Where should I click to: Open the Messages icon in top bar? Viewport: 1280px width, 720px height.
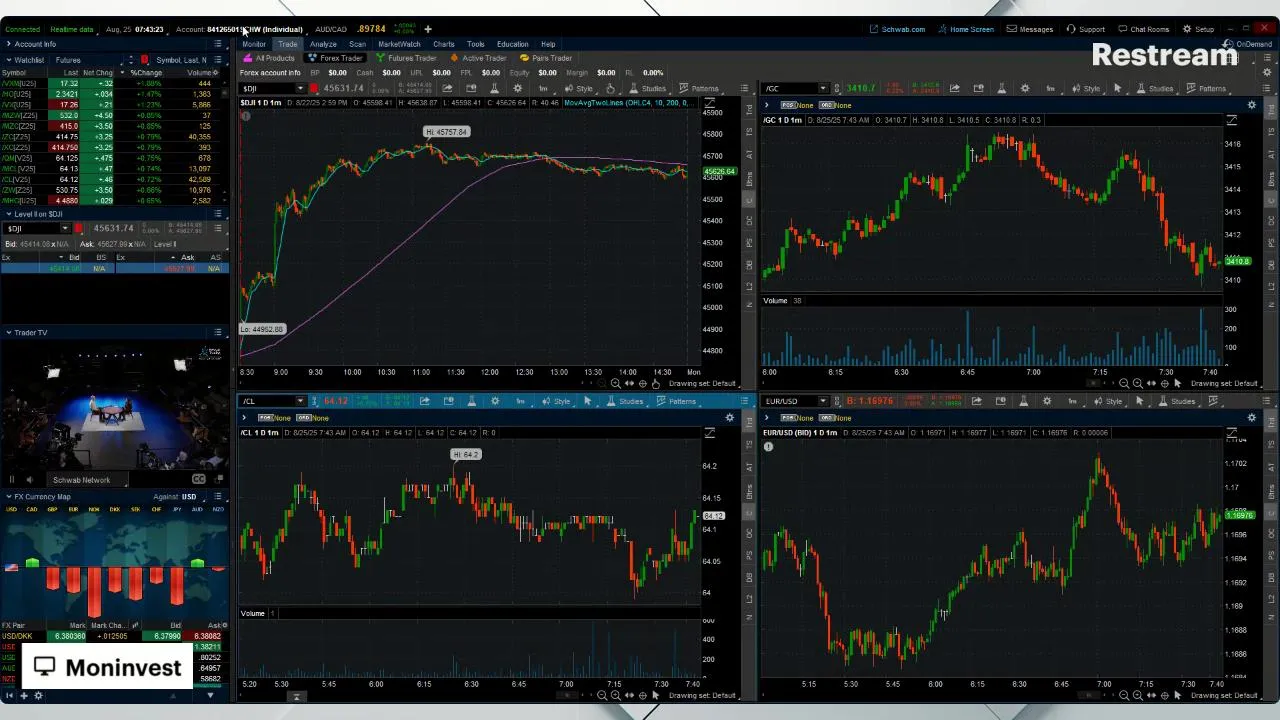pyautogui.click(x=1030, y=29)
